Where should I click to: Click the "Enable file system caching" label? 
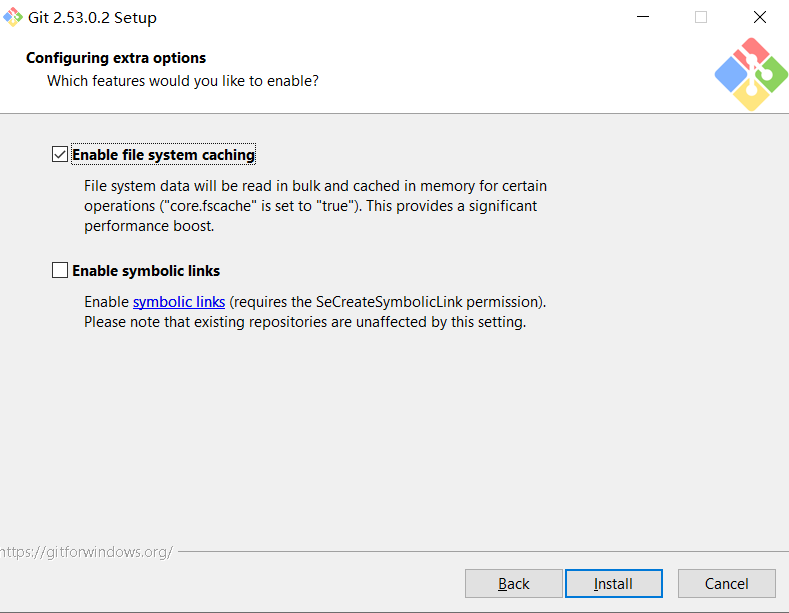163,155
